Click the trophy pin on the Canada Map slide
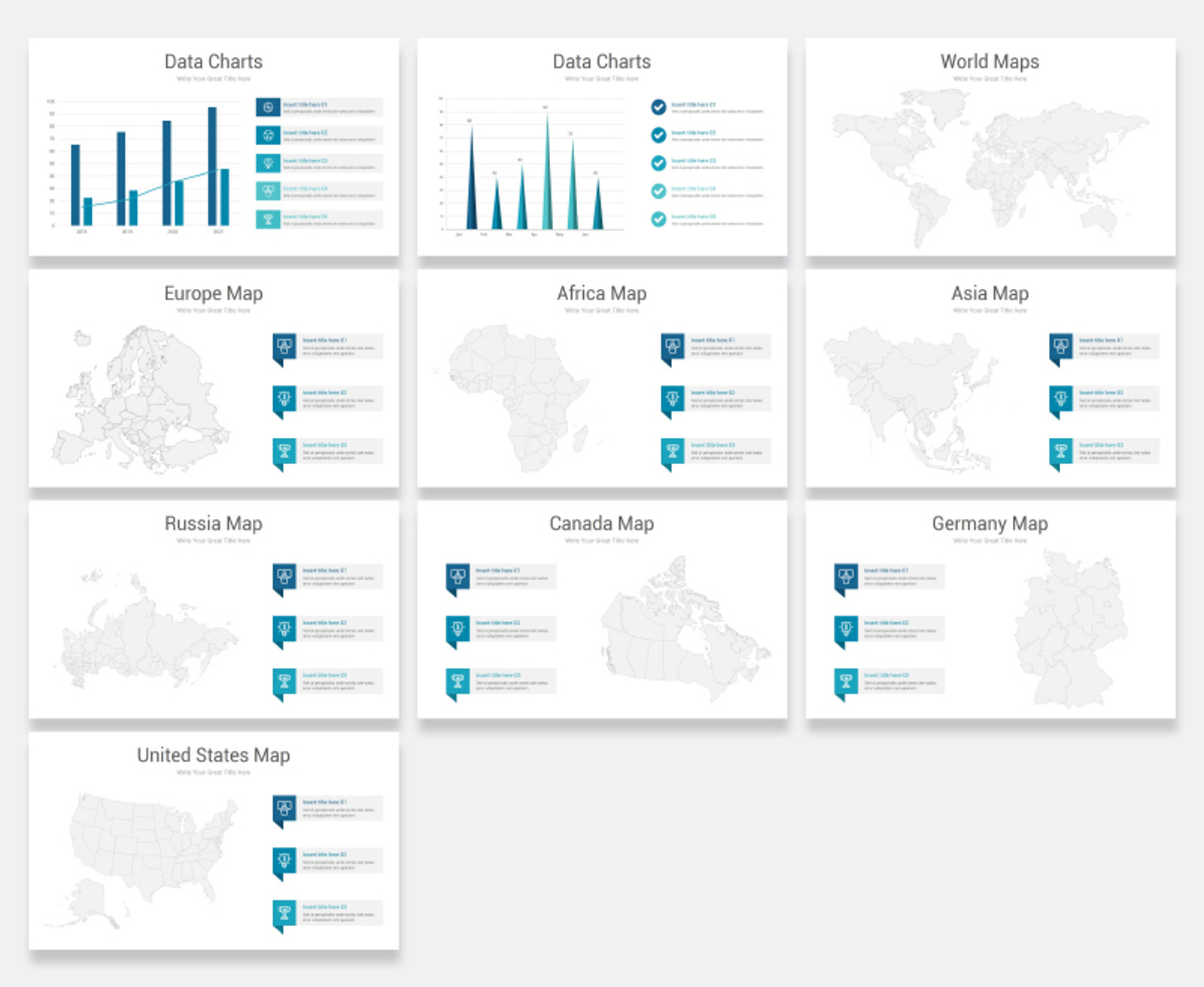The image size is (1204, 987). click(457, 682)
